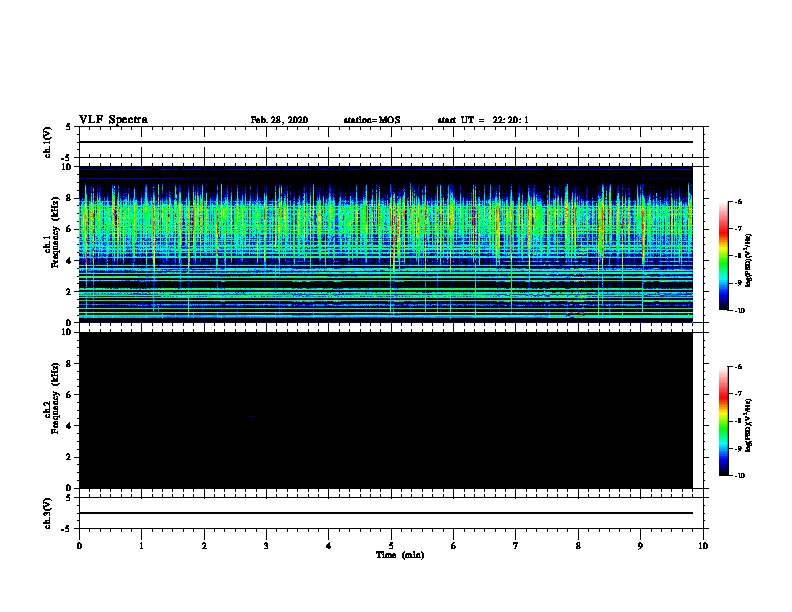Click the "8" kHz tick on ch.1 axis
The width and height of the screenshot is (792, 612).
pos(69,198)
